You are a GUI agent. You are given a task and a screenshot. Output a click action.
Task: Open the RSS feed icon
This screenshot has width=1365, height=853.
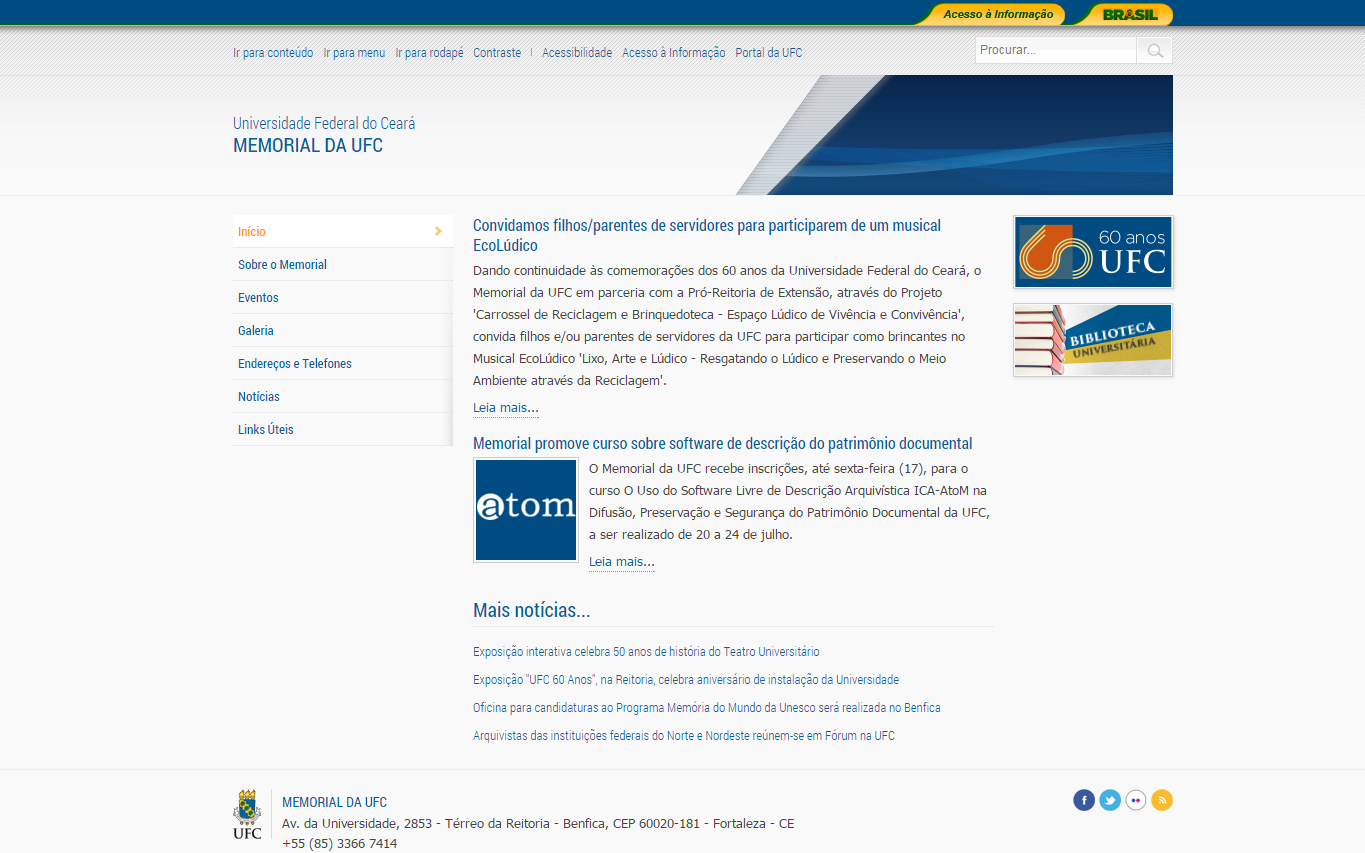point(1162,800)
